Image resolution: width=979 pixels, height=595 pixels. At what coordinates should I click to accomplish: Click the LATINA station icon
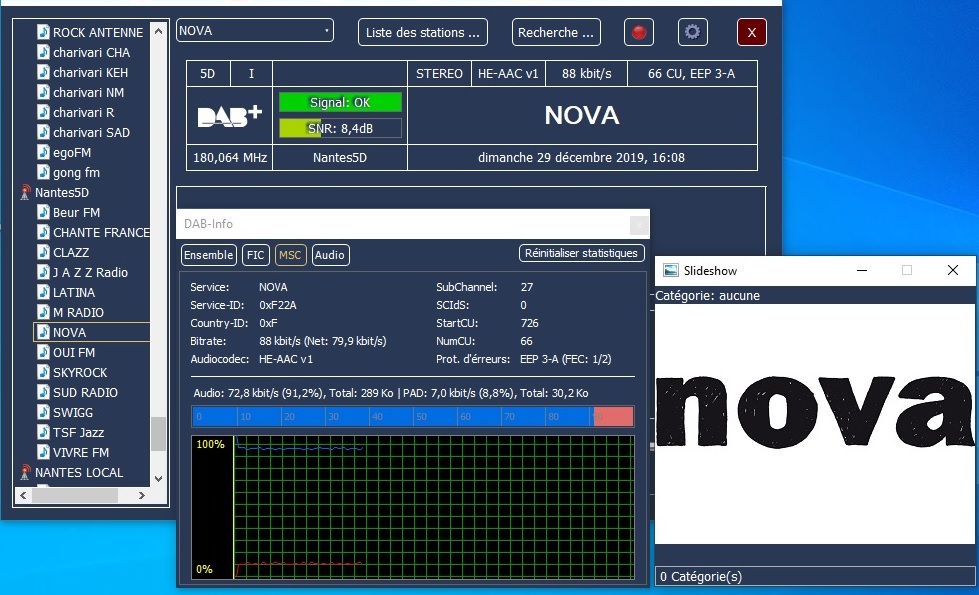43,292
